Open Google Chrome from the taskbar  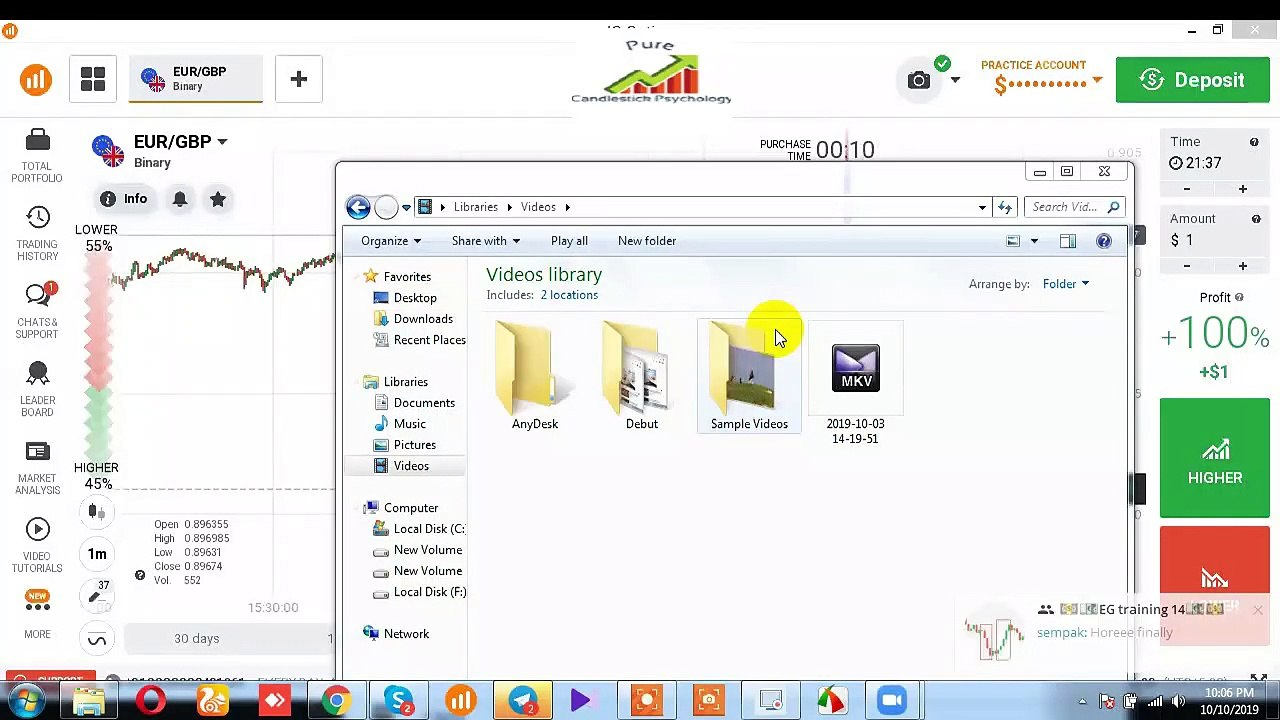(x=337, y=701)
